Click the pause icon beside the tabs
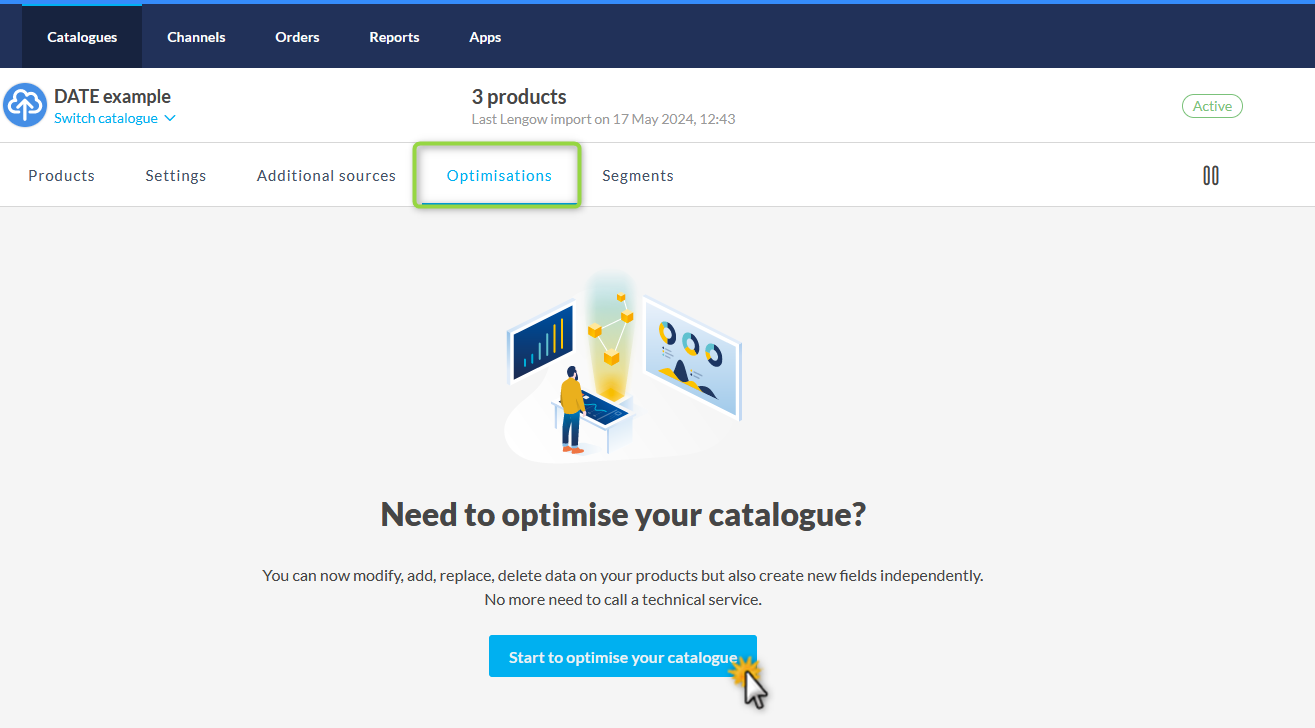 tap(1210, 176)
